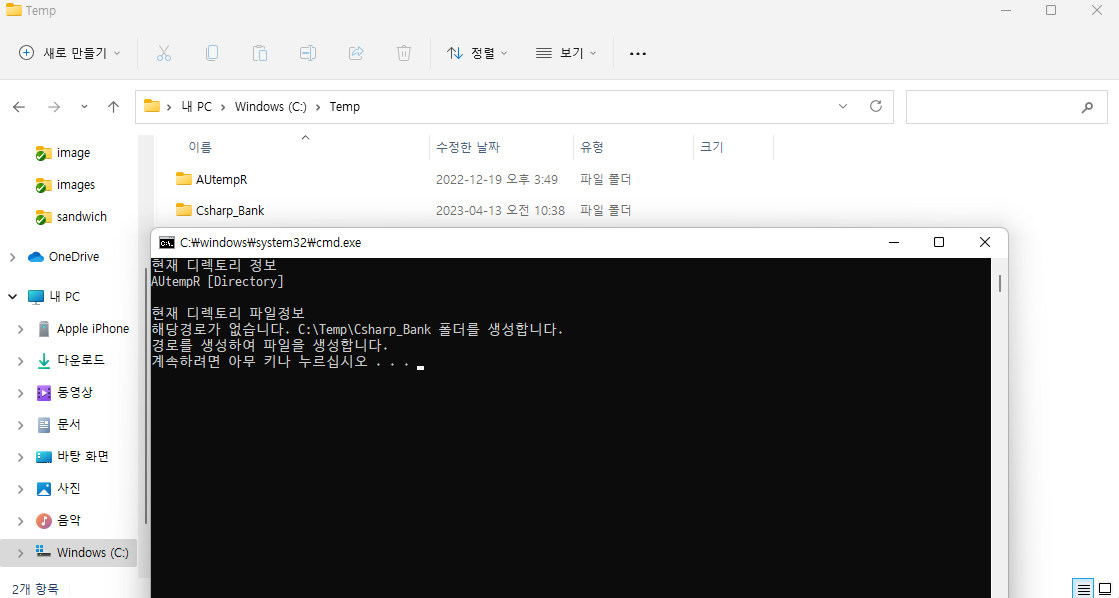This screenshot has height=598, width=1119.
Task: Close the cmd.exe console window
Action: pos(985,243)
